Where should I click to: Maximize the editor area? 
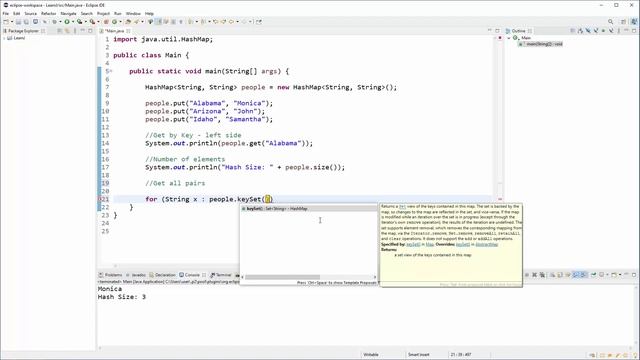click(497, 31)
